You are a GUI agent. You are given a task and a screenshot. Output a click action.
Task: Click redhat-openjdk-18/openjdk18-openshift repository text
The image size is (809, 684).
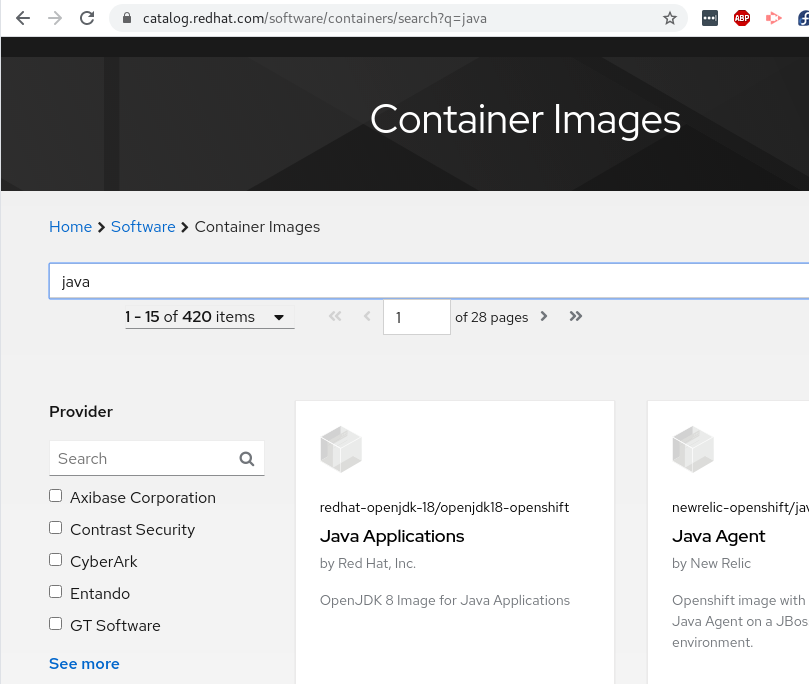click(444, 508)
